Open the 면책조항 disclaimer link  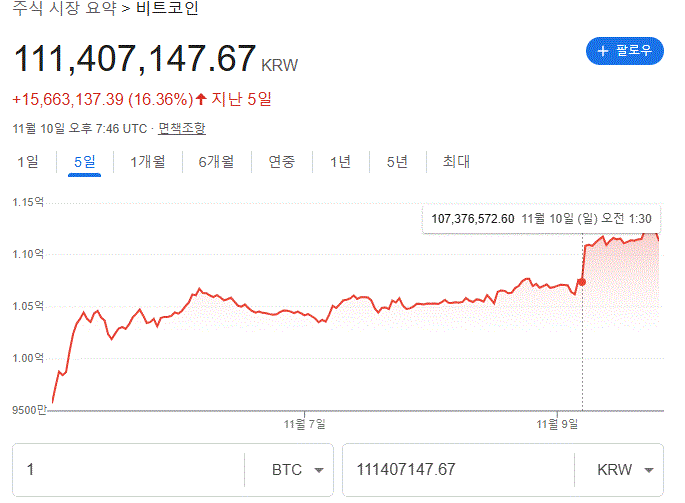[182, 128]
